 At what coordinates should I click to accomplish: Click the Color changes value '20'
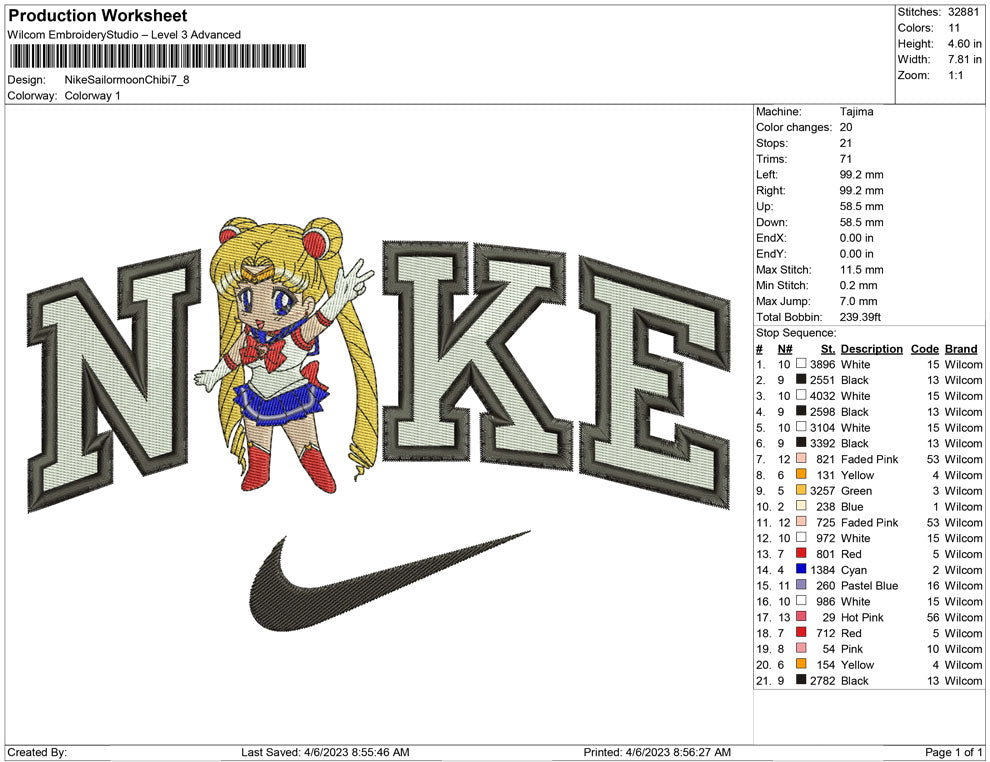(x=845, y=127)
